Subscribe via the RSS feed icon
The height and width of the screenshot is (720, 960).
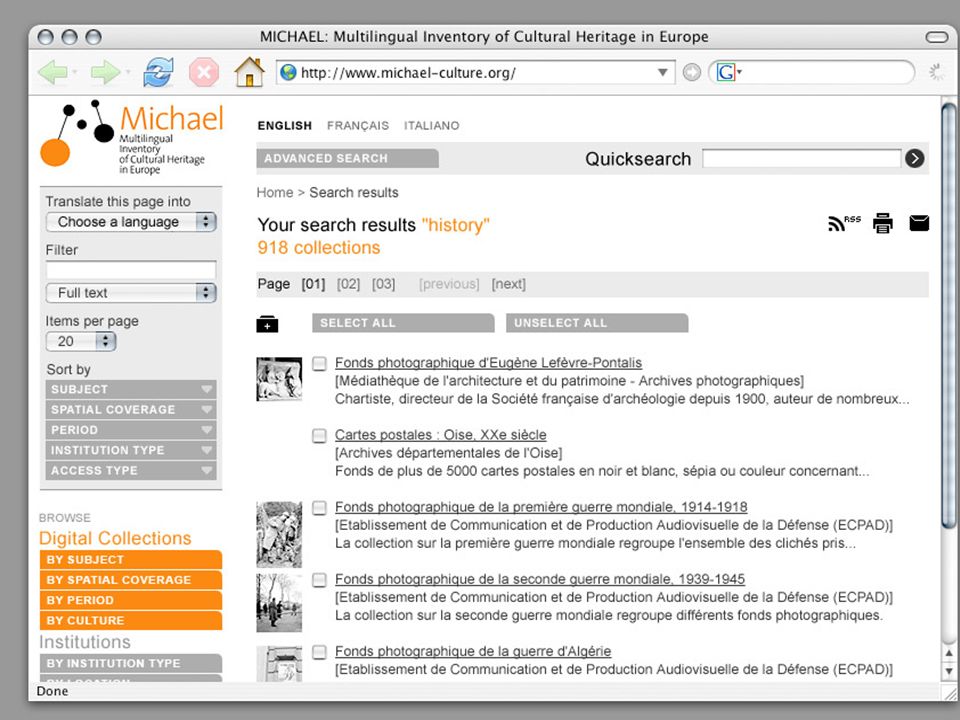click(x=844, y=223)
